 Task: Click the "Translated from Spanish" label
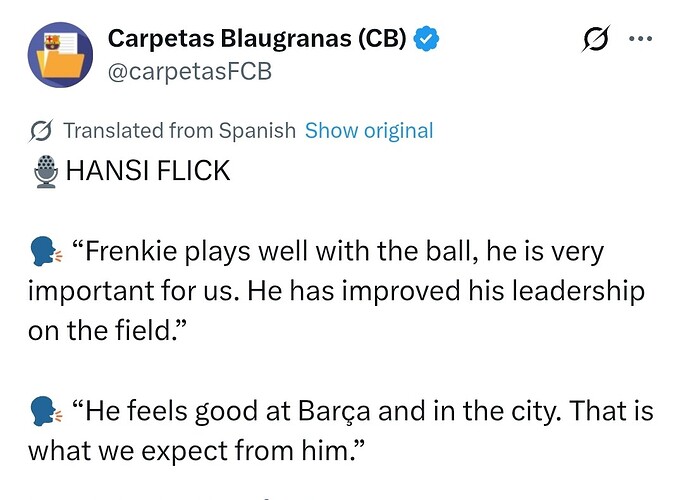click(x=179, y=131)
